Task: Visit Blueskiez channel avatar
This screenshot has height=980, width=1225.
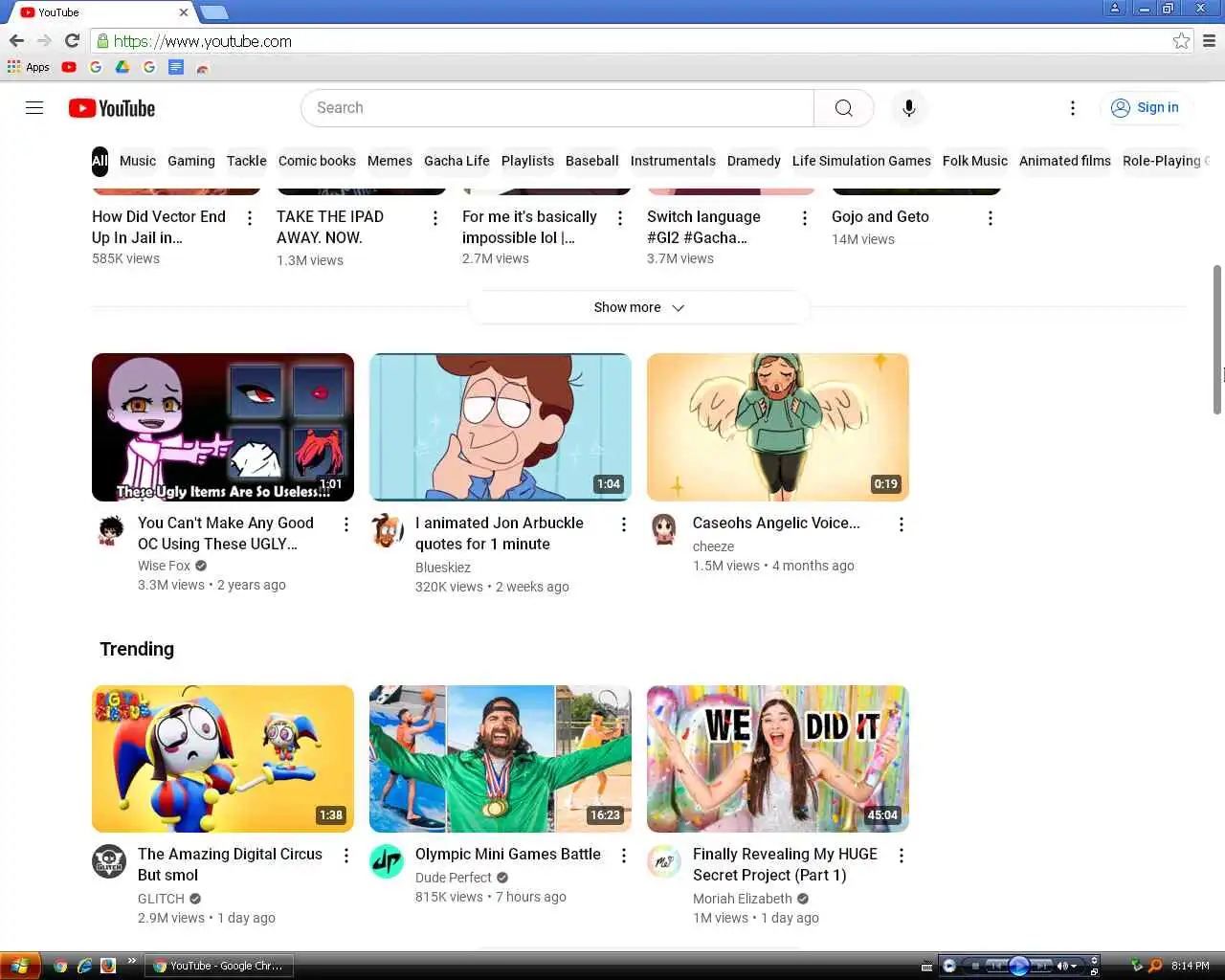Action: [x=387, y=529]
